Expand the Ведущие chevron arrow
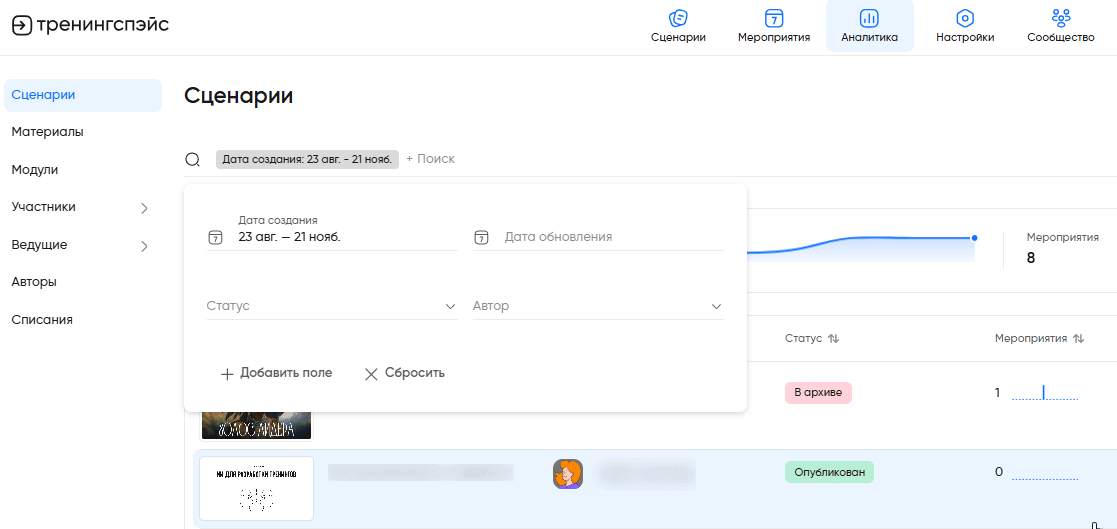This screenshot has height=529, width=1117. (x=144, y=246)
